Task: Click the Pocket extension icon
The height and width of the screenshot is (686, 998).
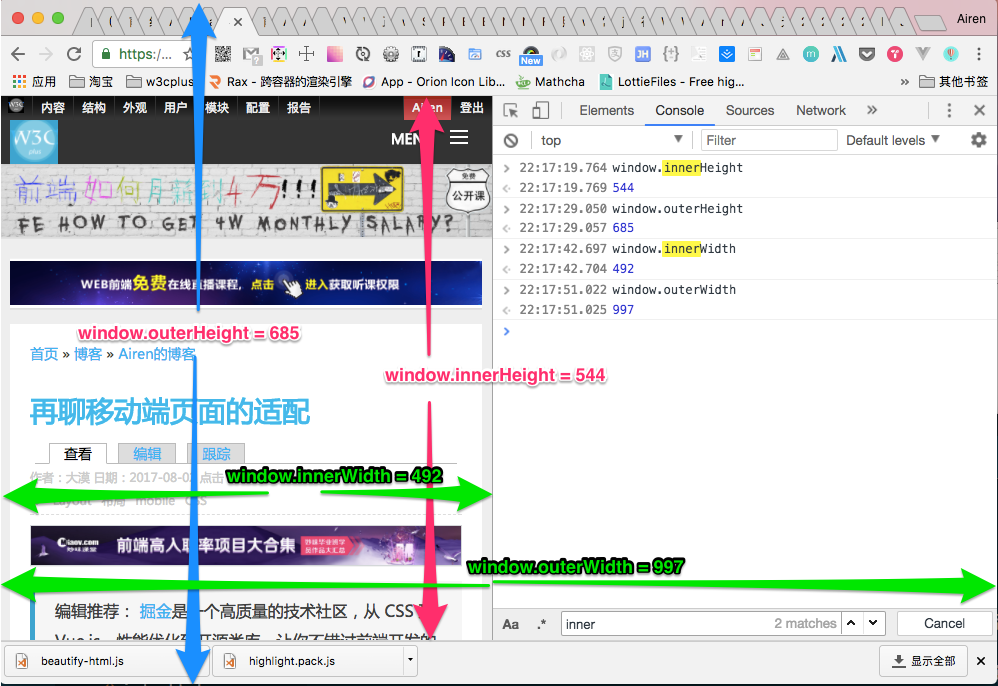Action: 866,54
